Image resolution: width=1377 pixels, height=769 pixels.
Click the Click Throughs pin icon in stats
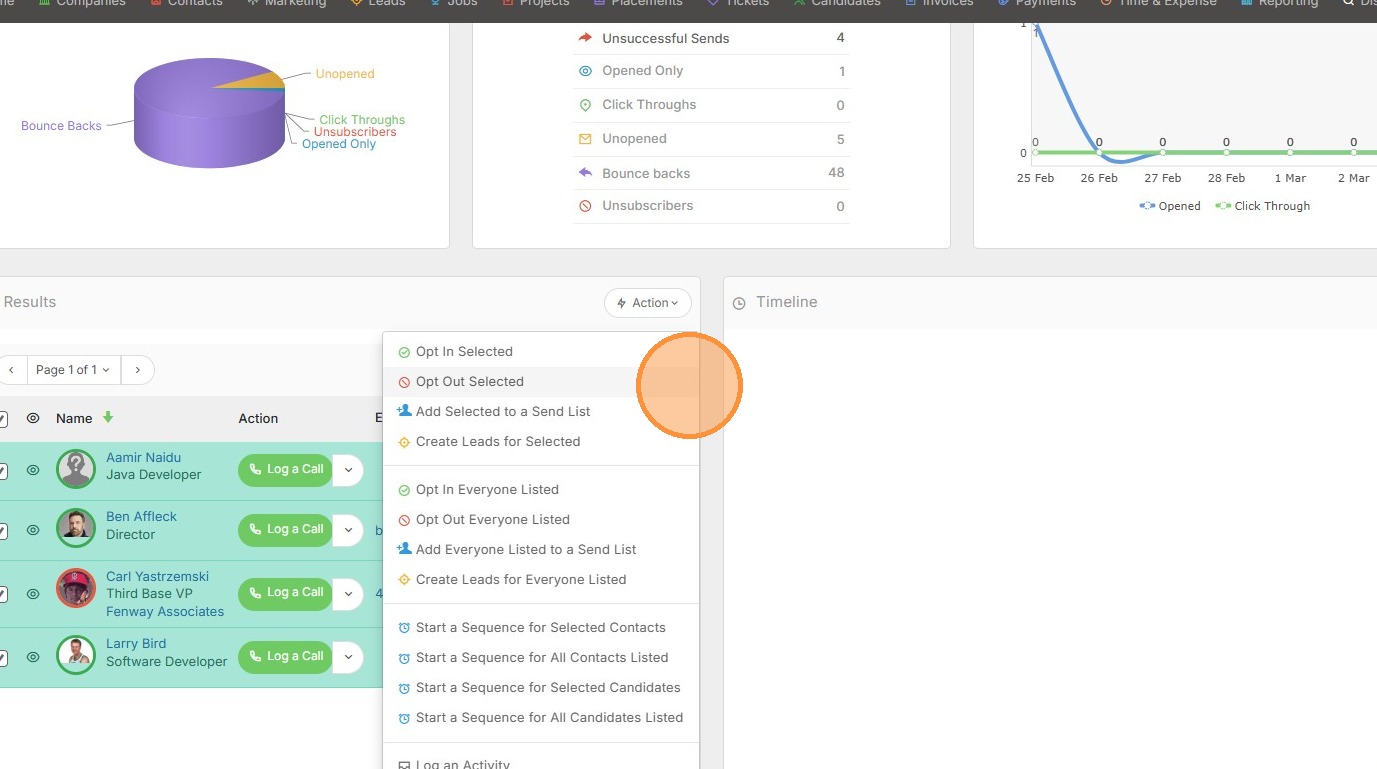[x=585, y=105]
